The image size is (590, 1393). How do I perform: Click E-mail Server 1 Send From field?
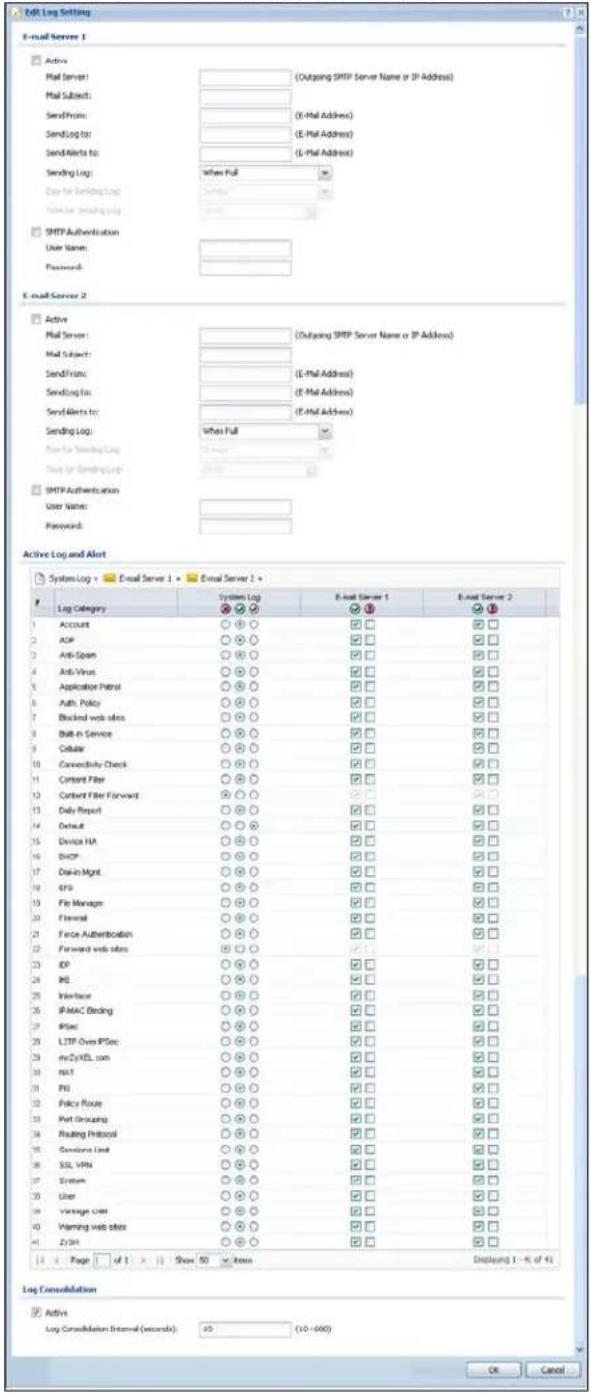pos(245,115)
